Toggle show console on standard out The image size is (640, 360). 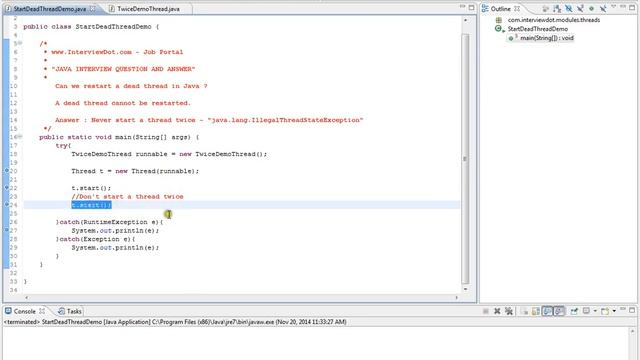pos(547,311)
